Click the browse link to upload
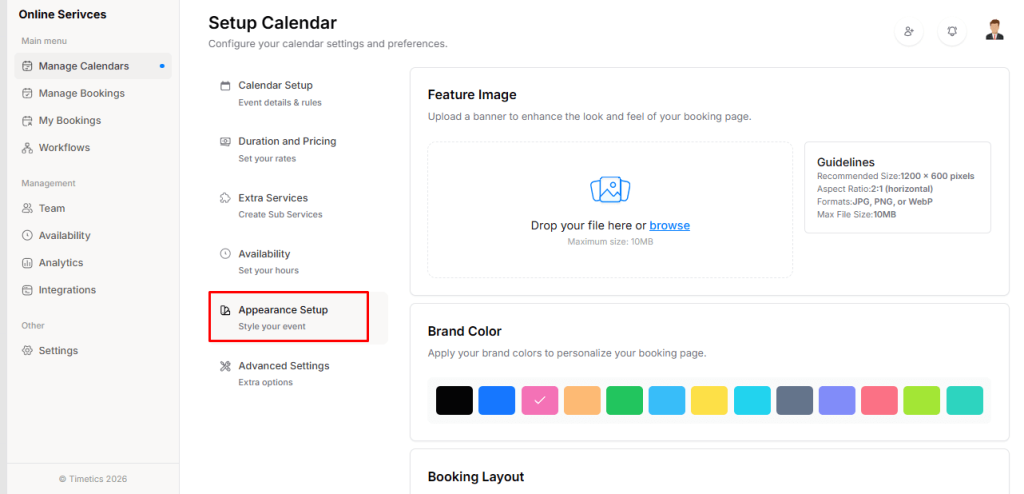 [x=669, y=226]
